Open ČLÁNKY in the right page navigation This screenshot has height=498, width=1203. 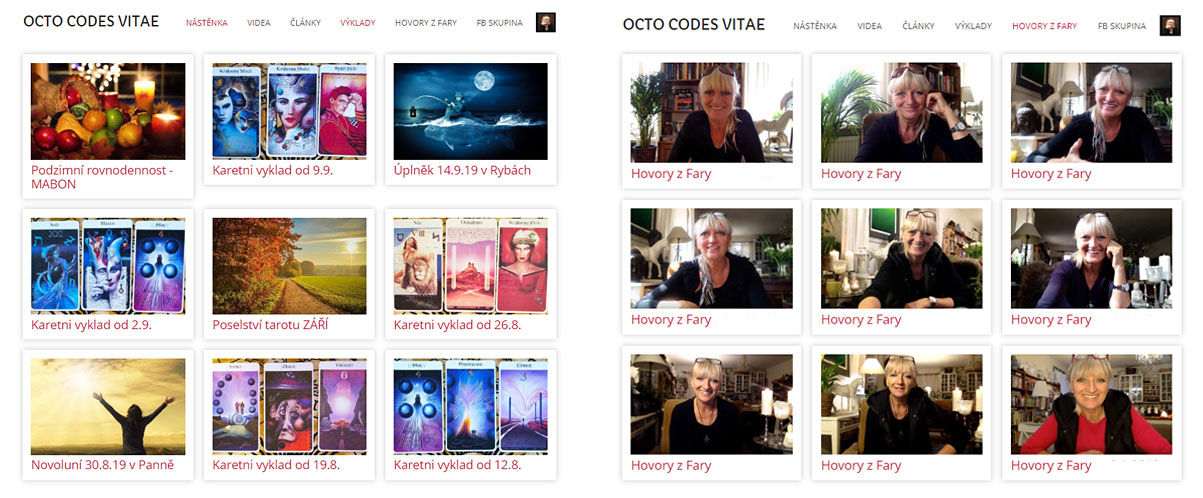point(917,26)
